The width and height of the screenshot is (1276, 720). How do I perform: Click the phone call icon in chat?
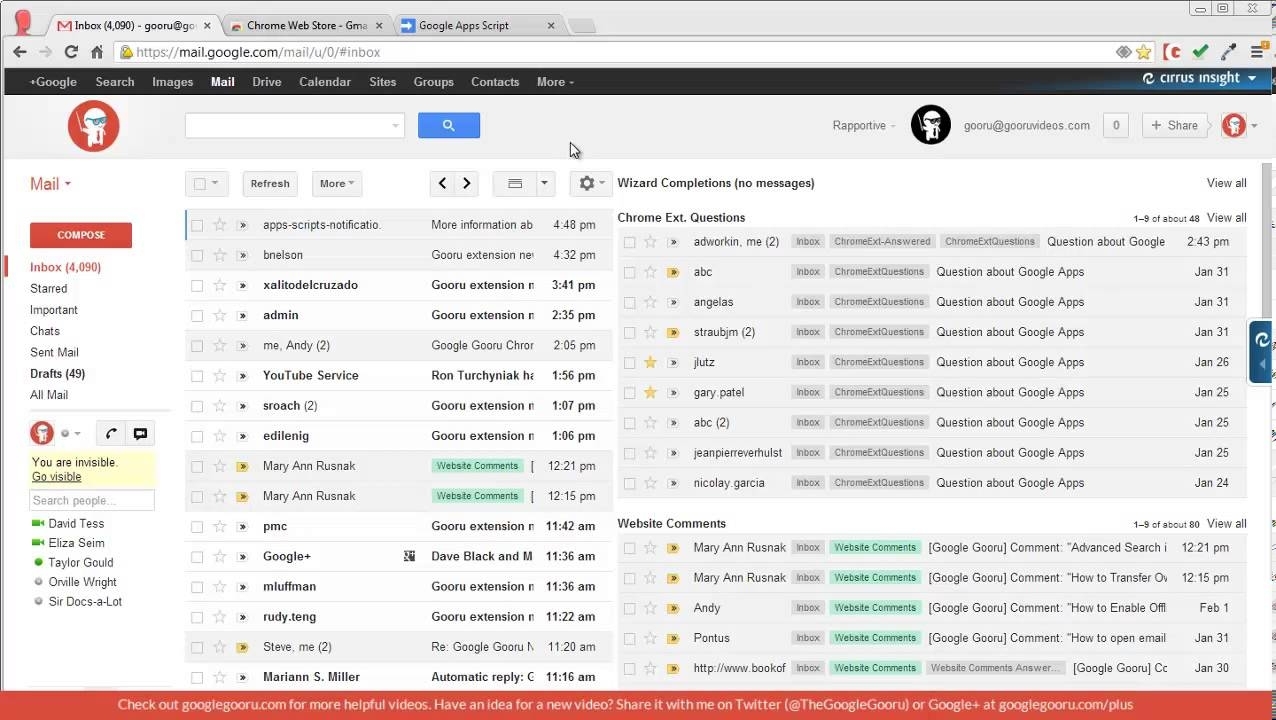[x=111, y=433]
